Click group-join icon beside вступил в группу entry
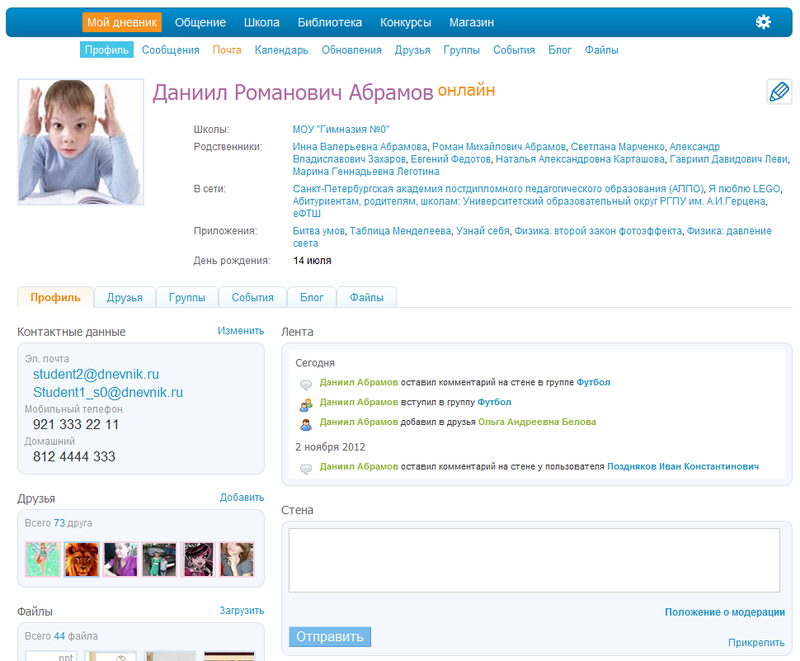The height and width of the screenshot is (661, 800). click(x=306, y=405)
